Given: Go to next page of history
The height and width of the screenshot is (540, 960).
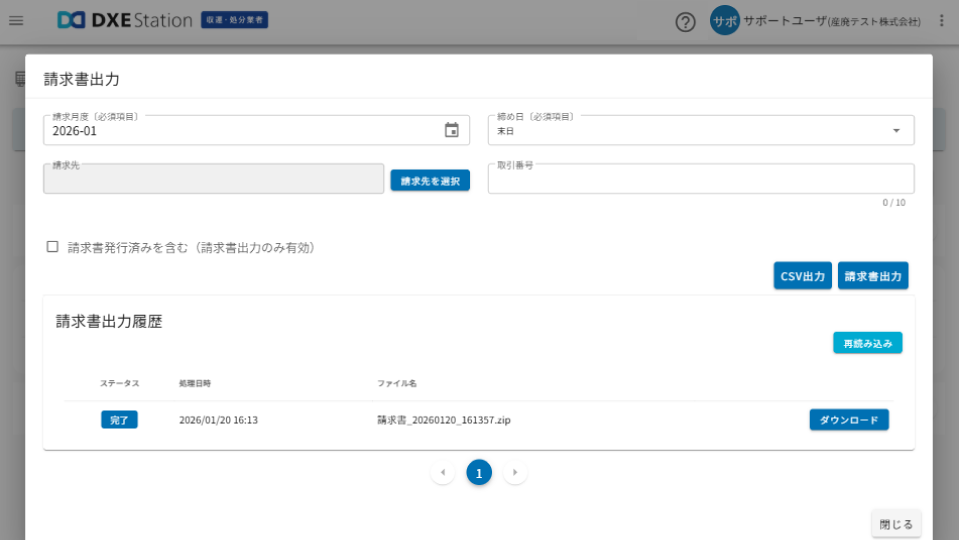Looking at the screenshot, I should (x=515, y=472).
